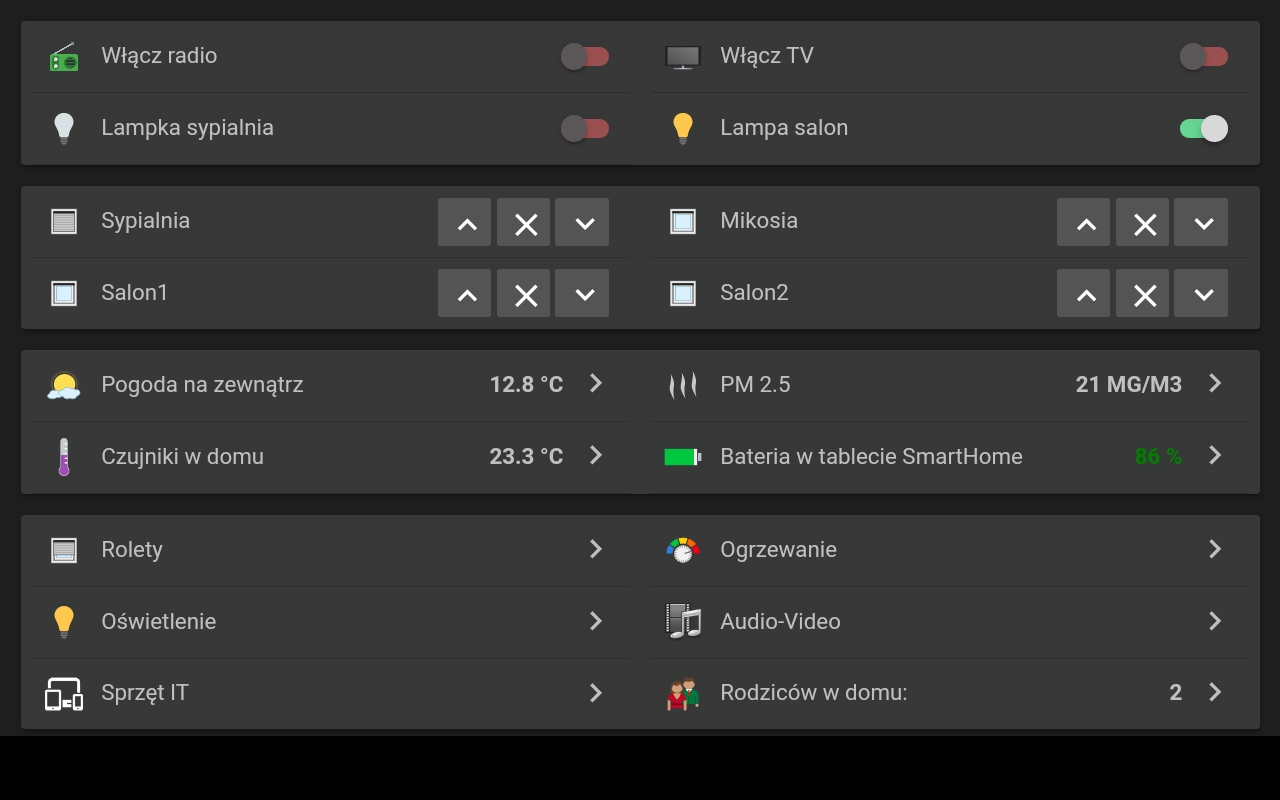Click the green battery icon
1280x800 pixels.
click(x=683, y=457)
